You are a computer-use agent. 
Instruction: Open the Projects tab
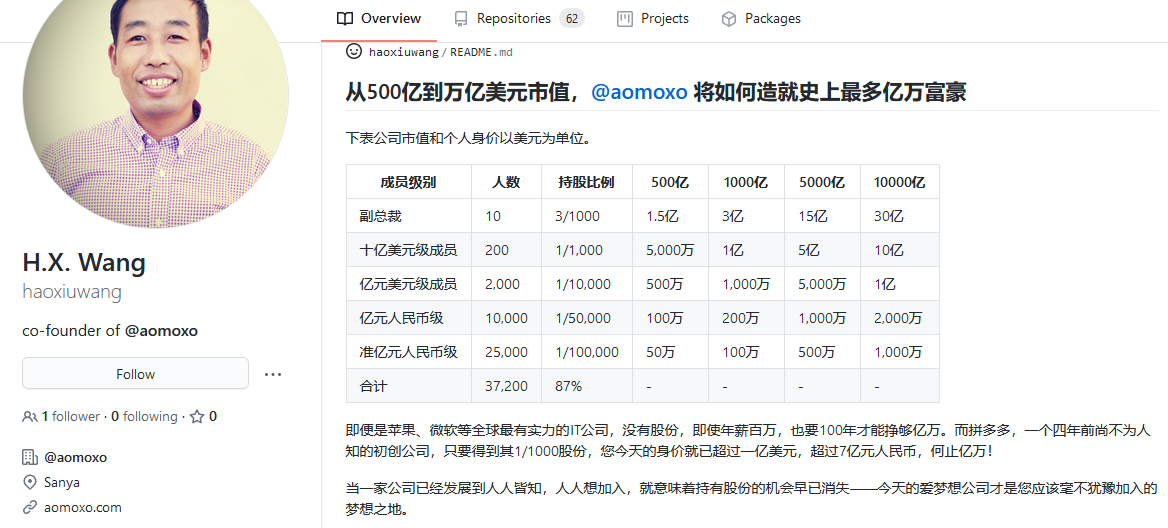point(653,19)
